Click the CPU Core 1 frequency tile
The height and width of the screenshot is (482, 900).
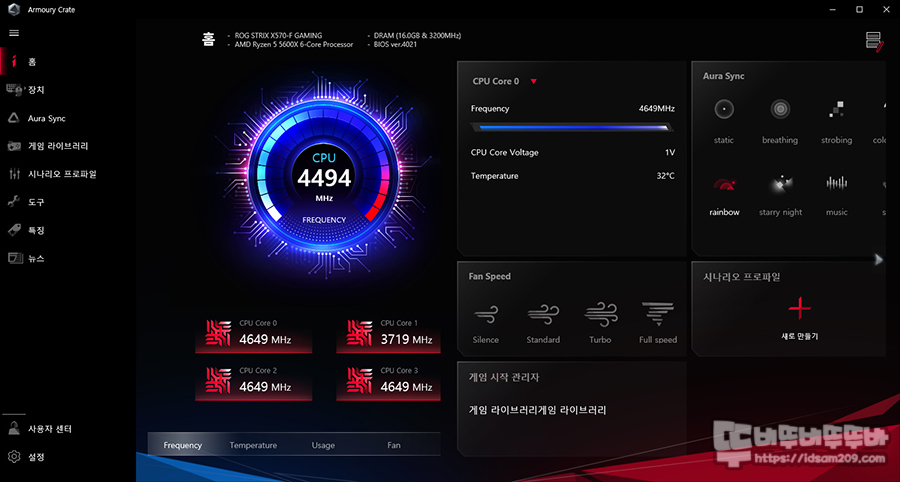click(389, 334)
